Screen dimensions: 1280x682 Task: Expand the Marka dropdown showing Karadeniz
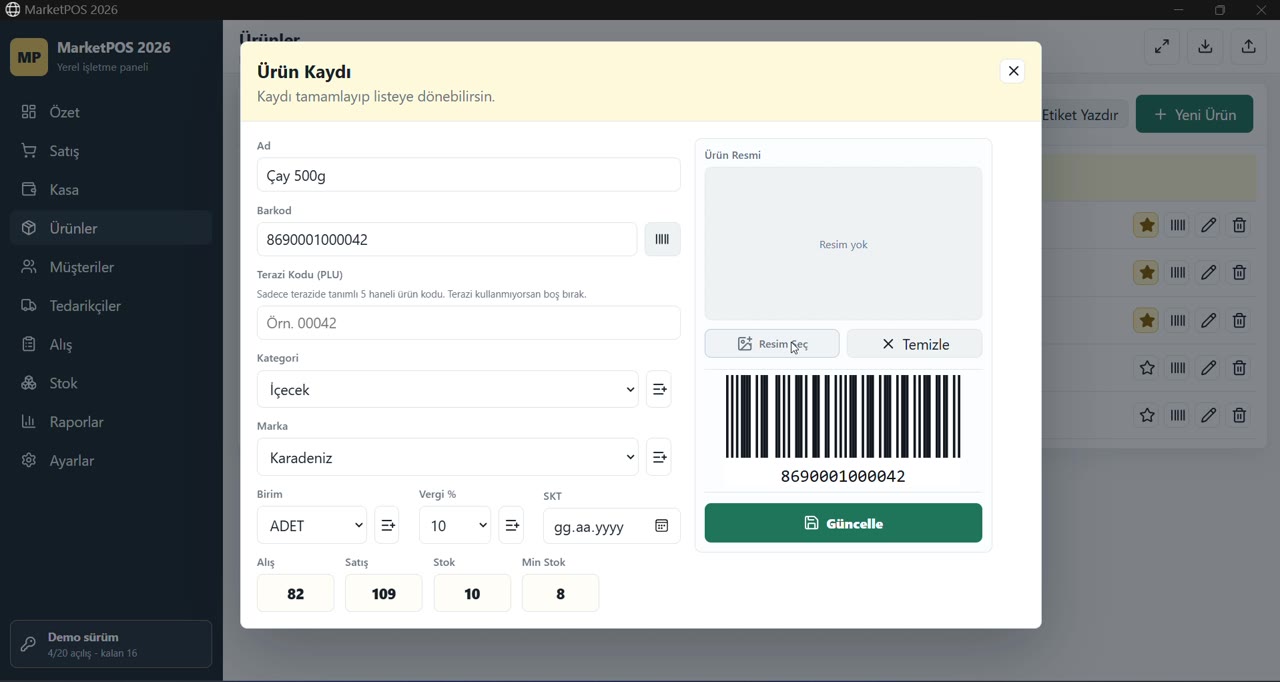(x=448, y=457)
